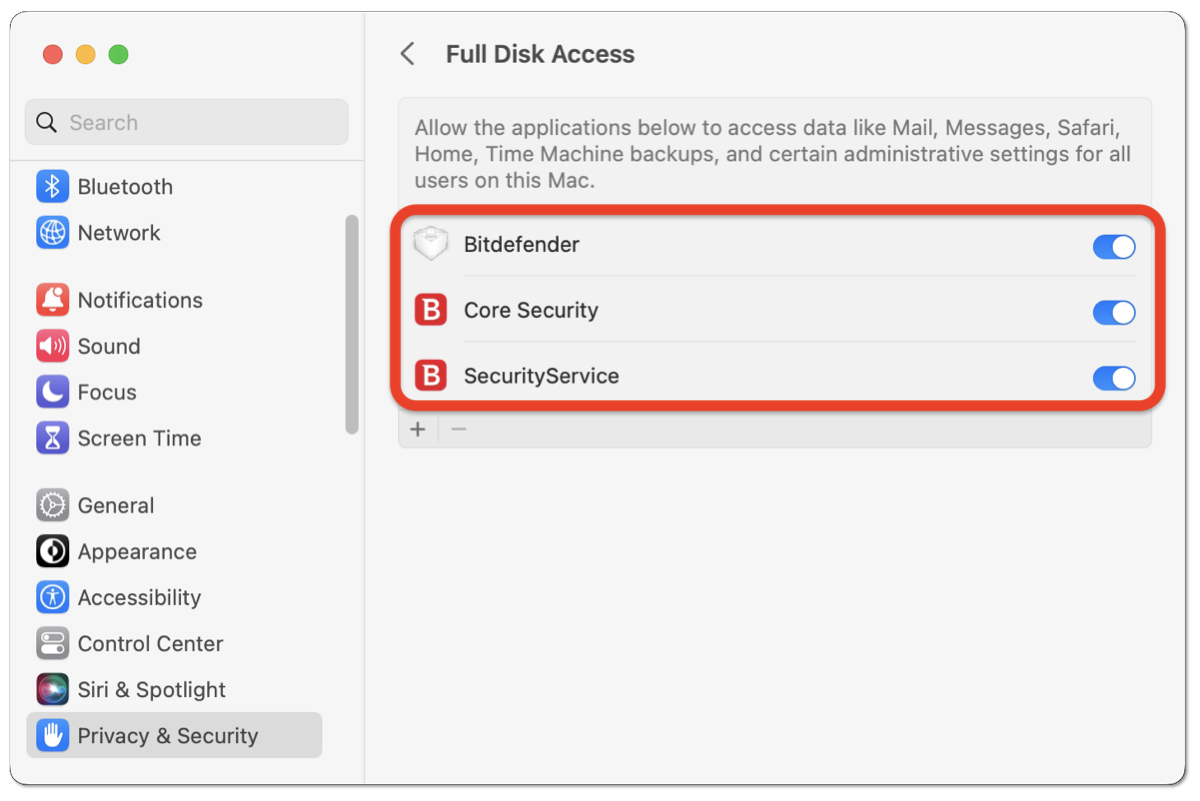Remove an app with the minus button

tap(458, 428)
